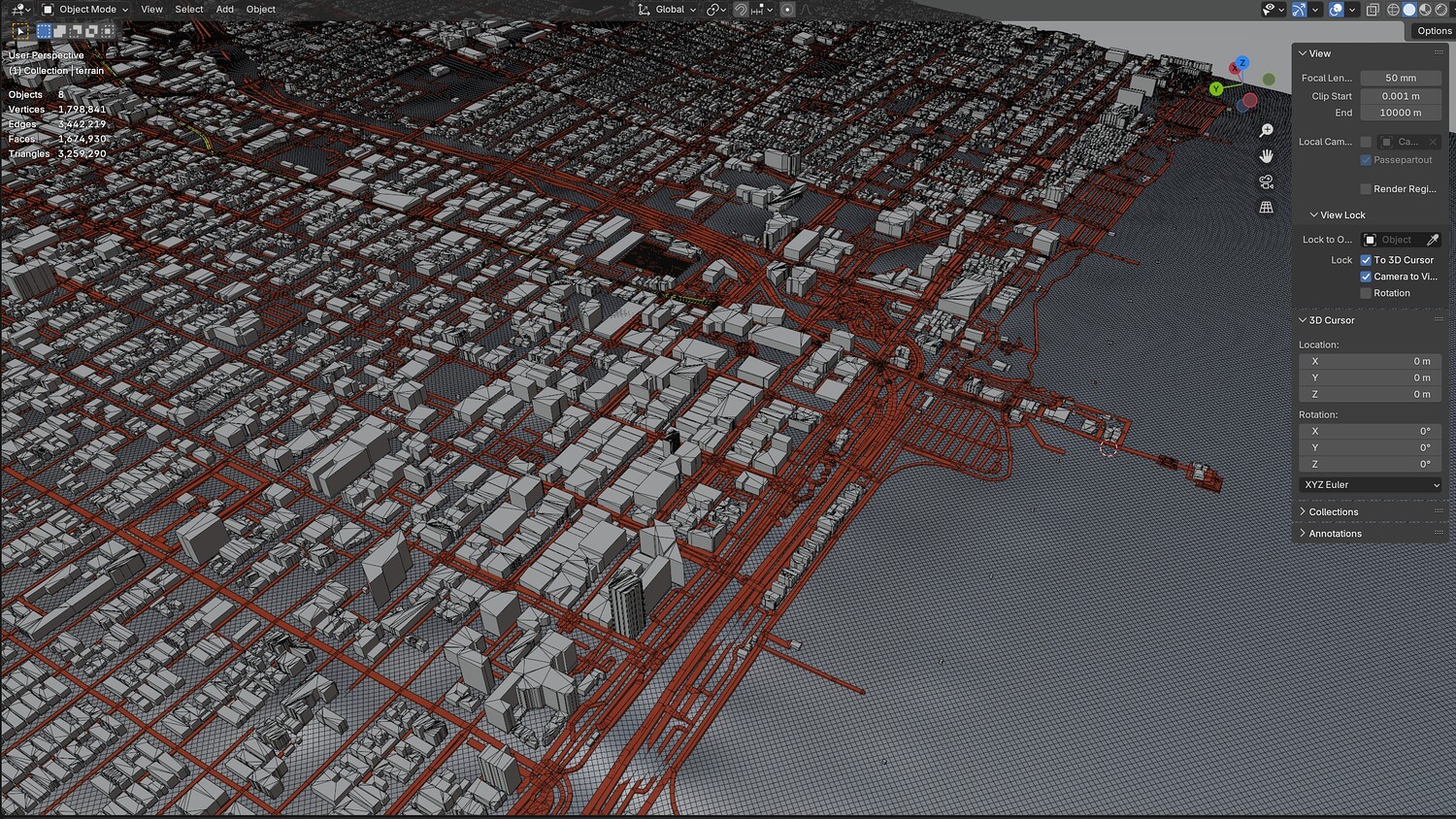
Task: Click the eyedropper in Lock to Object
Action: (1433, 240)
